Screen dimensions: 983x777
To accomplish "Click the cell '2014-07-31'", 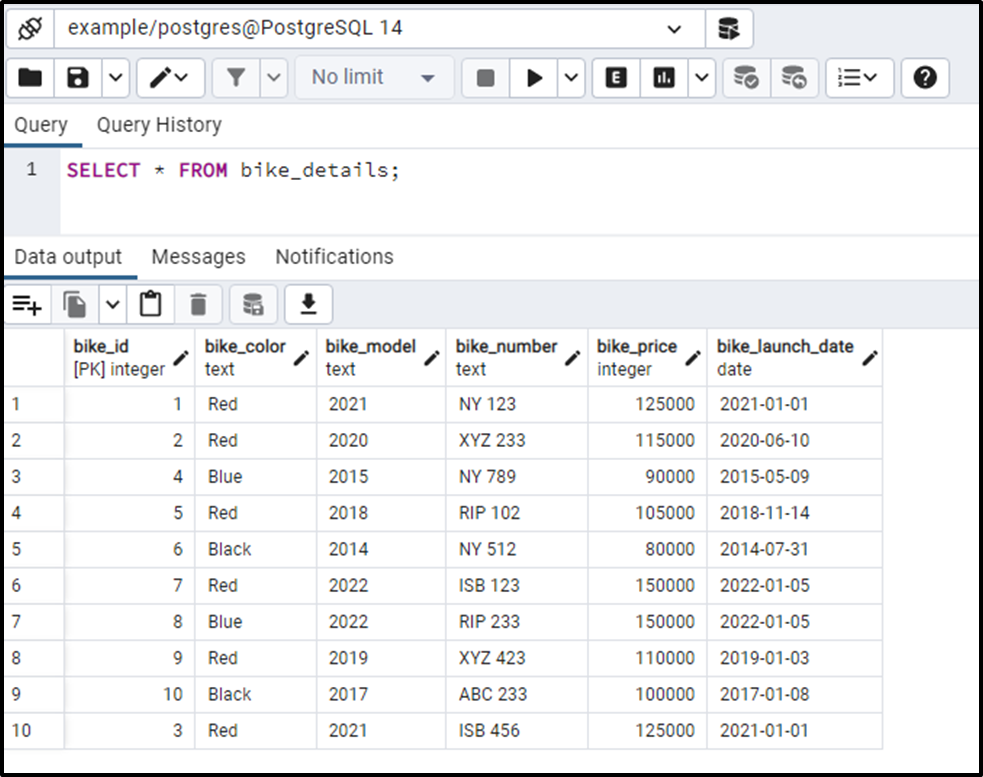I will pos(794,549).
